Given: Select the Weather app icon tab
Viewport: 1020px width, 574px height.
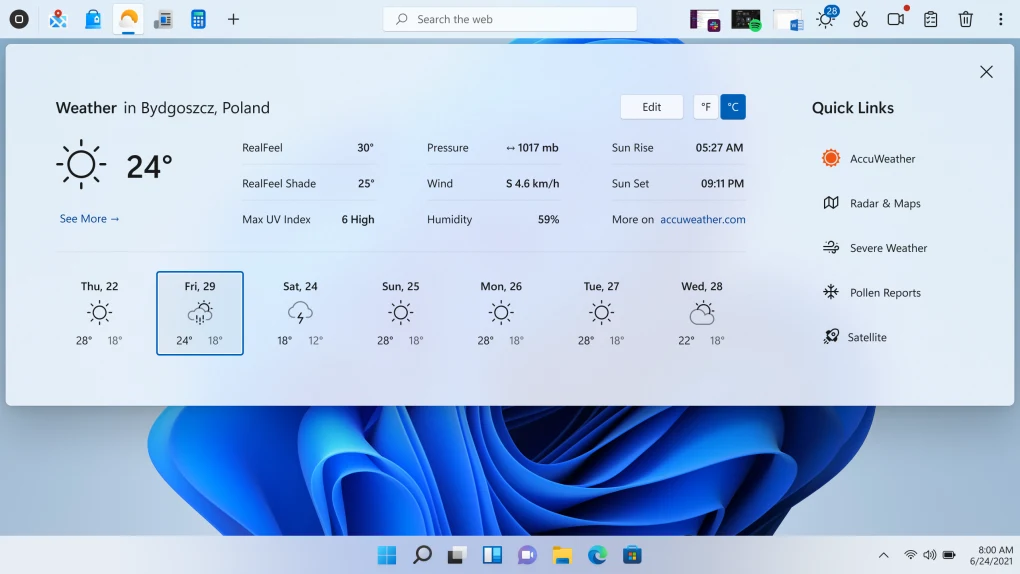Looking at the screenshot, I should [x=128, y=19].
